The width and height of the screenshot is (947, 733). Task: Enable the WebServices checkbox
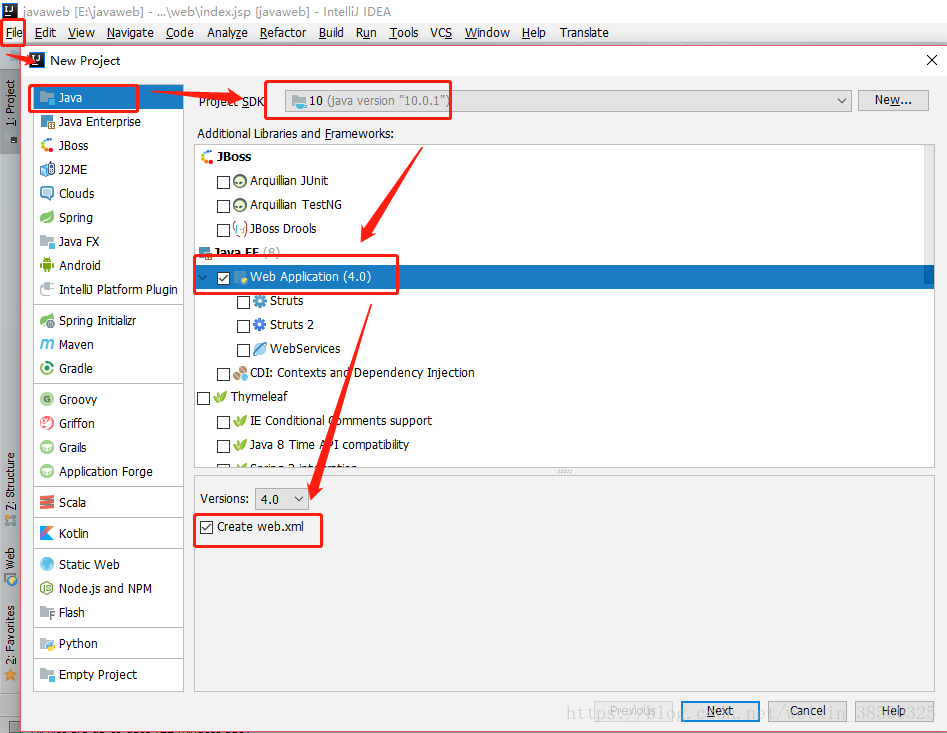click(x=243, y=350)
